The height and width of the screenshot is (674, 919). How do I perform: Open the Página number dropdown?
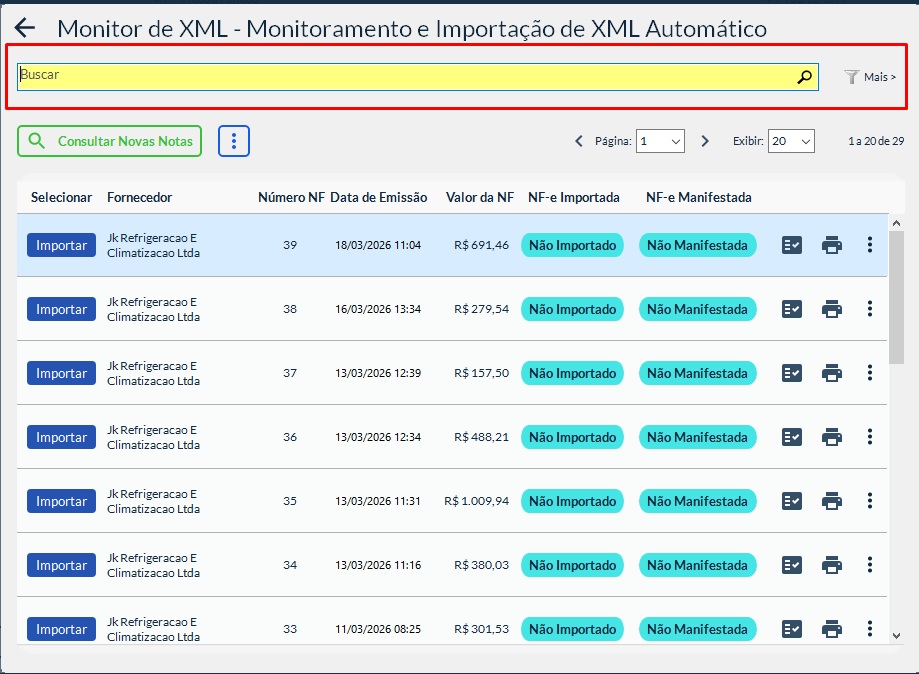660,141
